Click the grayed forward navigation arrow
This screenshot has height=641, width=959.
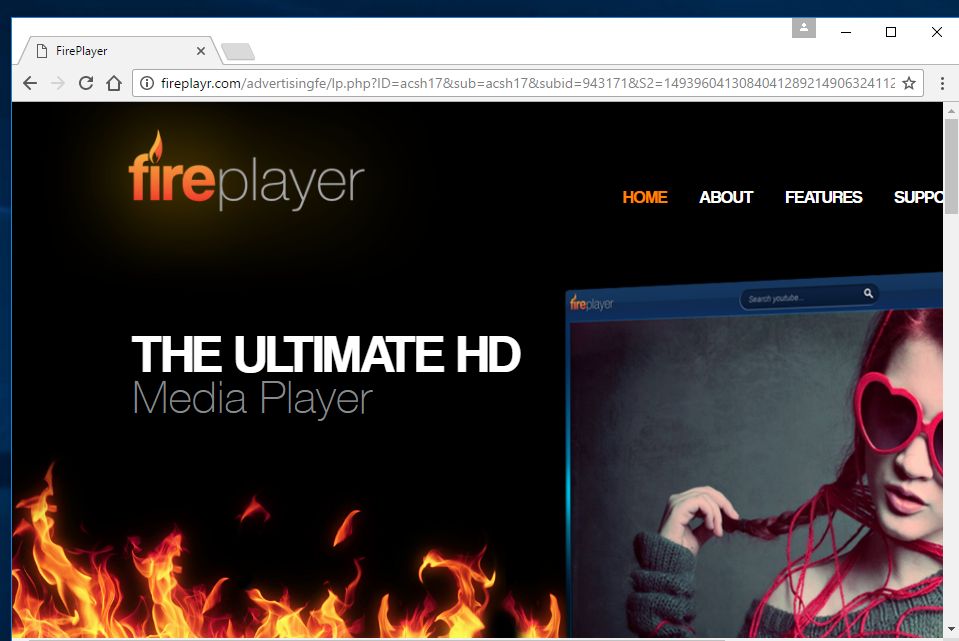[x=58, y=83]
